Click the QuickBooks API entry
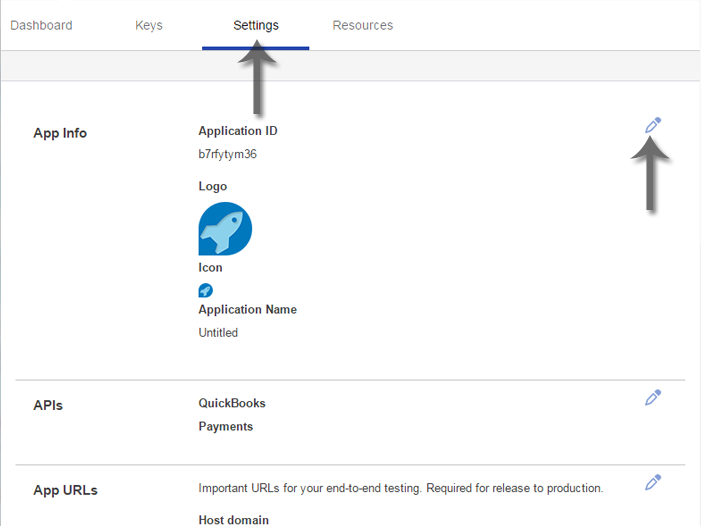 pos(232,403)
